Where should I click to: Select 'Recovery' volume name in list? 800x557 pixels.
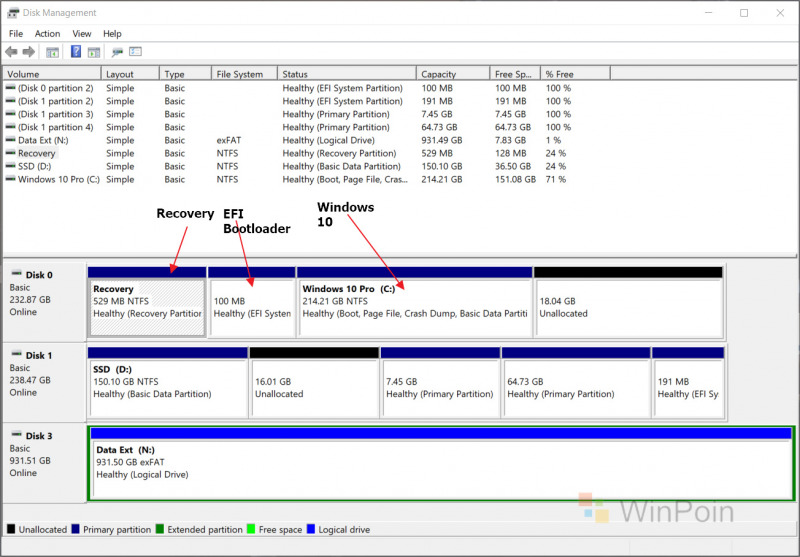[36, 153]
